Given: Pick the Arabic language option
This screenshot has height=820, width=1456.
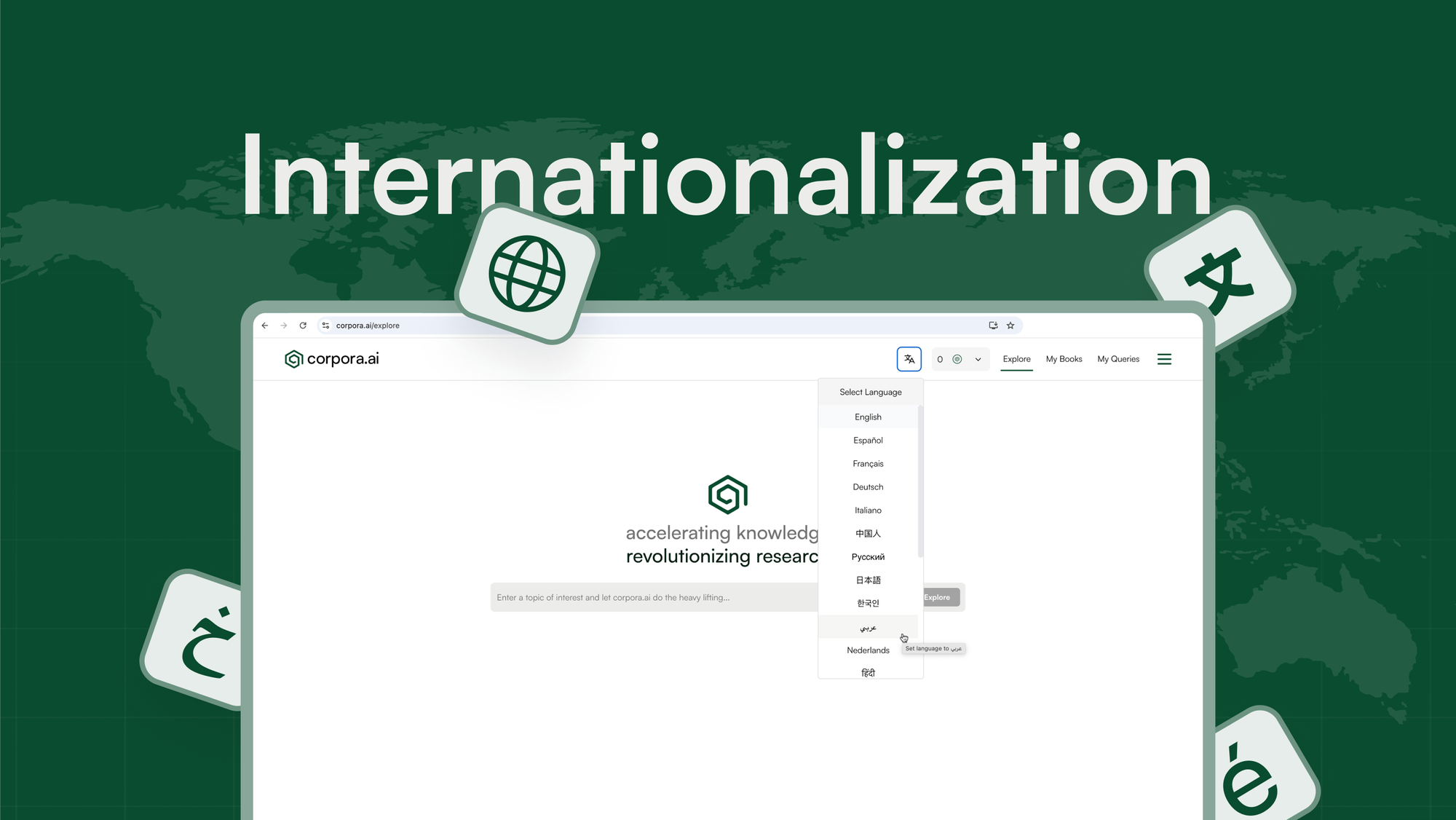Looking at the screenshot, I should click(868, 627).
